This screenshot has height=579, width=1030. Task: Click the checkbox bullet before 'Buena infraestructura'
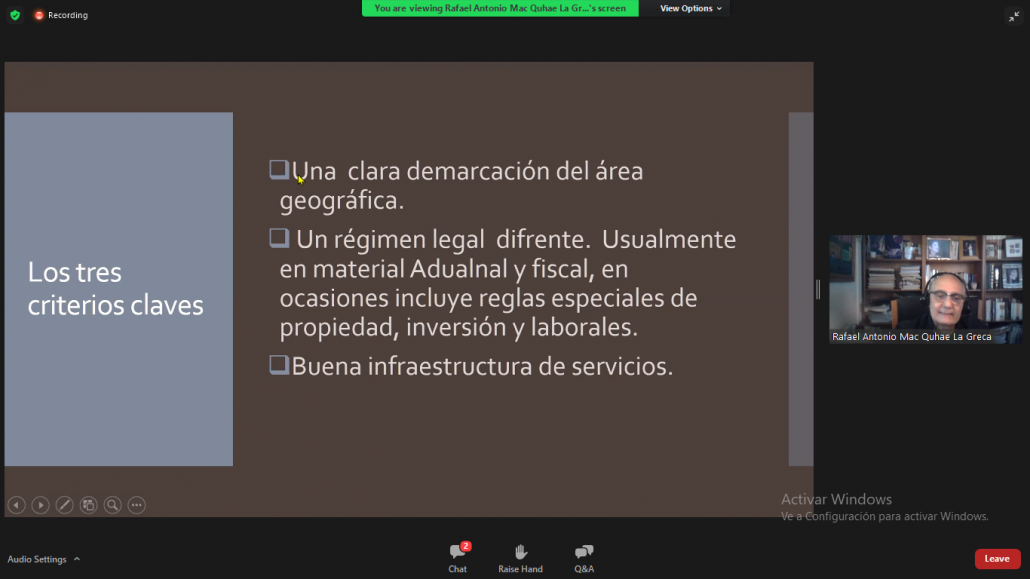click(279, 365)
